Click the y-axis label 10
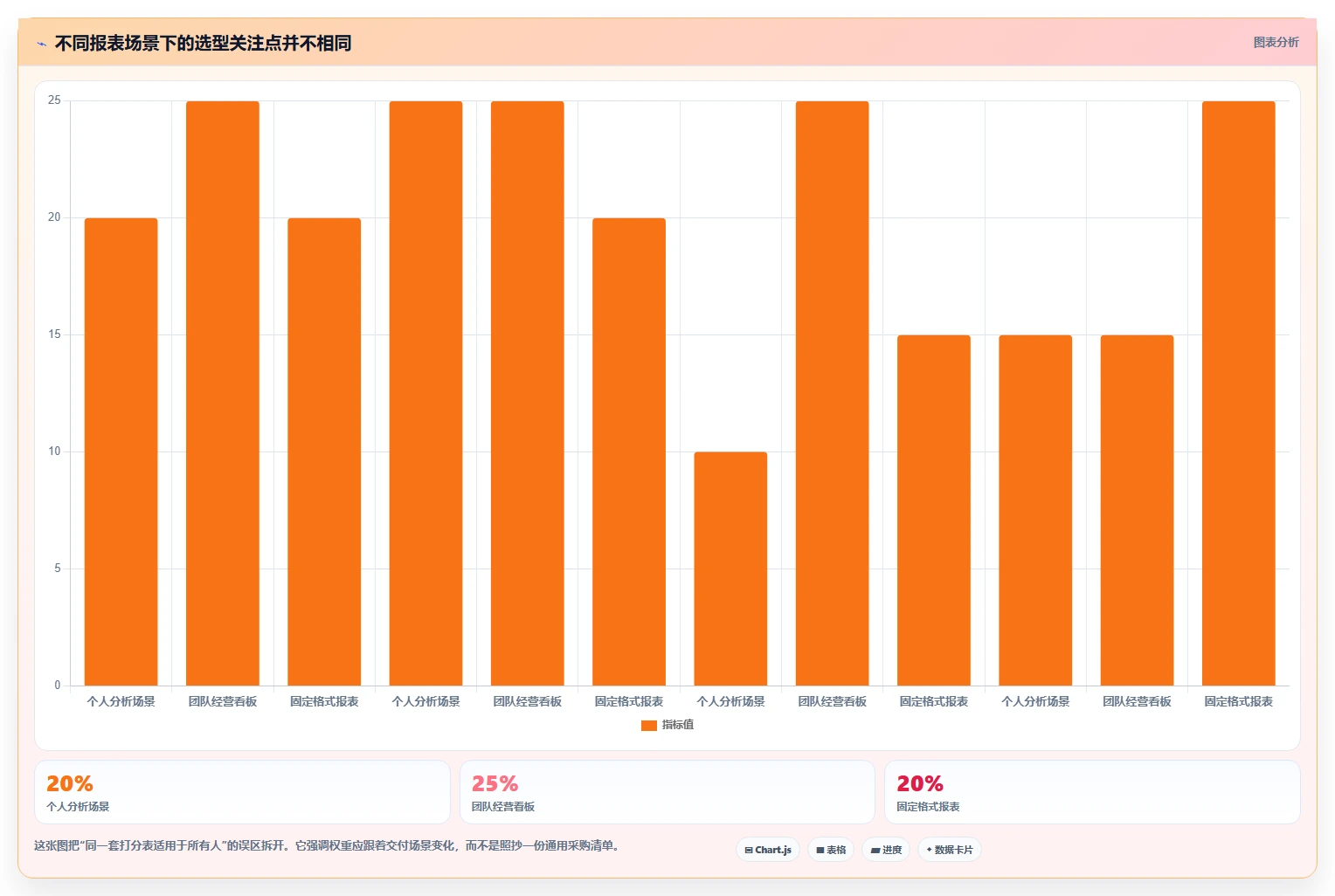Screen dimensions: 1335x896 click(54, 451)
